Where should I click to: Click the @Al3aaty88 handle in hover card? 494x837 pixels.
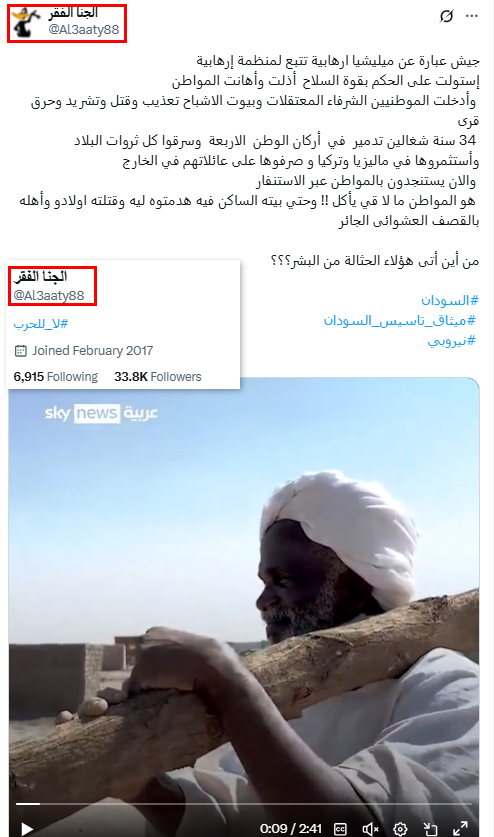point(49,296)
